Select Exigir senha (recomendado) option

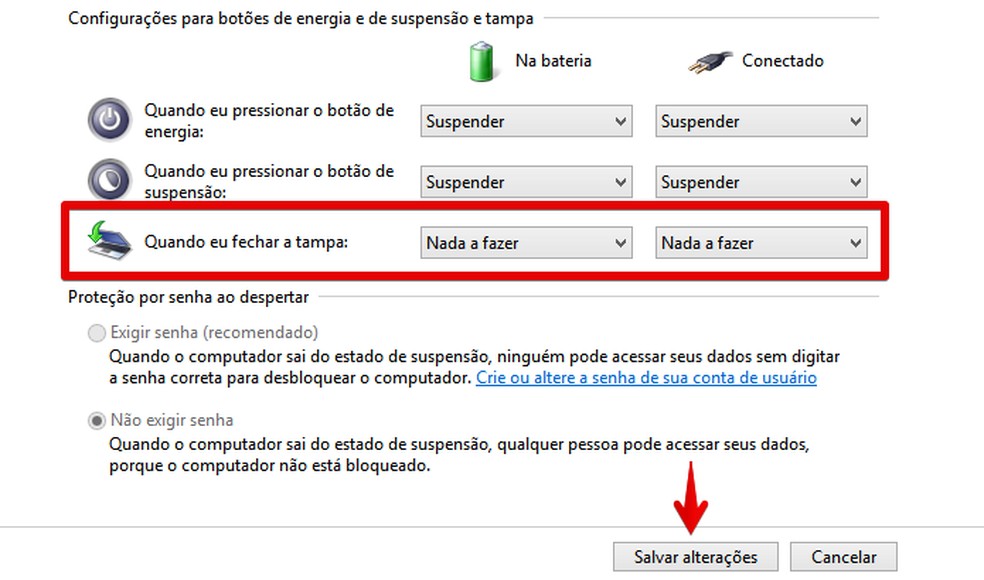pos(97,332)
